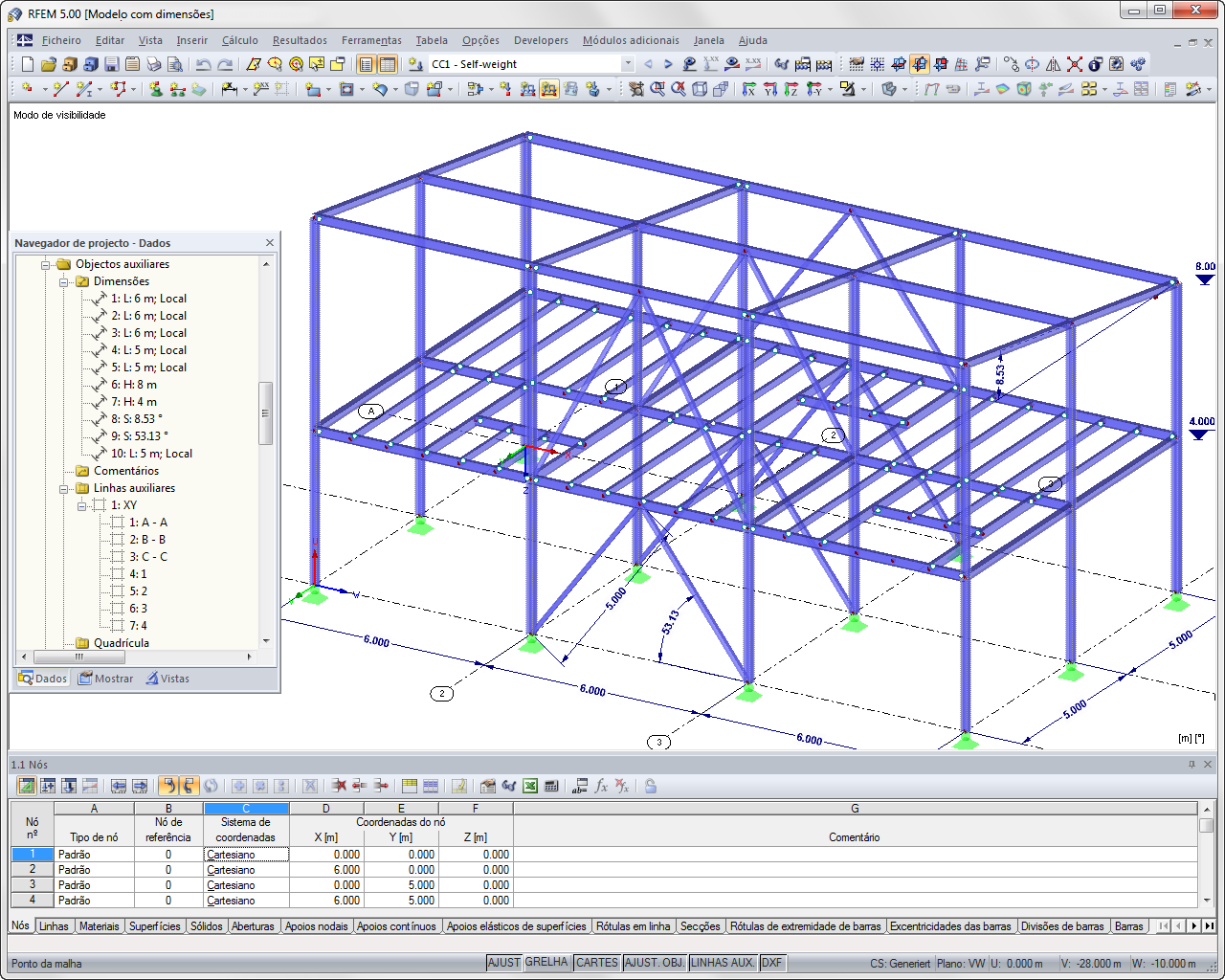The width and height of the screenshot is (1225, 980).
Task: Open the CC1 - Self-weight load case dropdown
Action: [628, 64]
